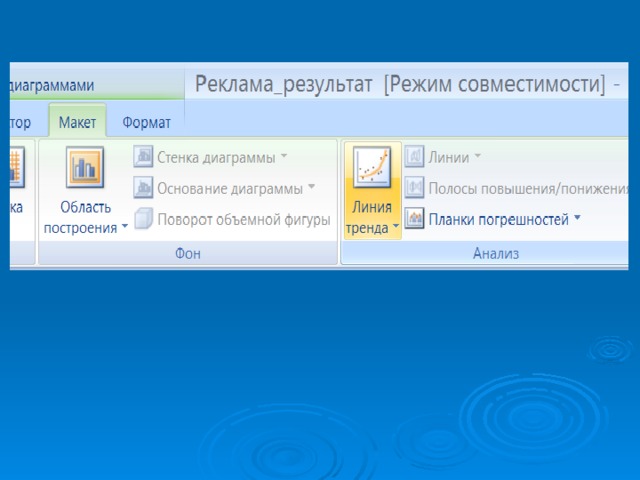Switch to the Формат tab
The width and height of the screenshot is (640, 480).
pos(147,122)
